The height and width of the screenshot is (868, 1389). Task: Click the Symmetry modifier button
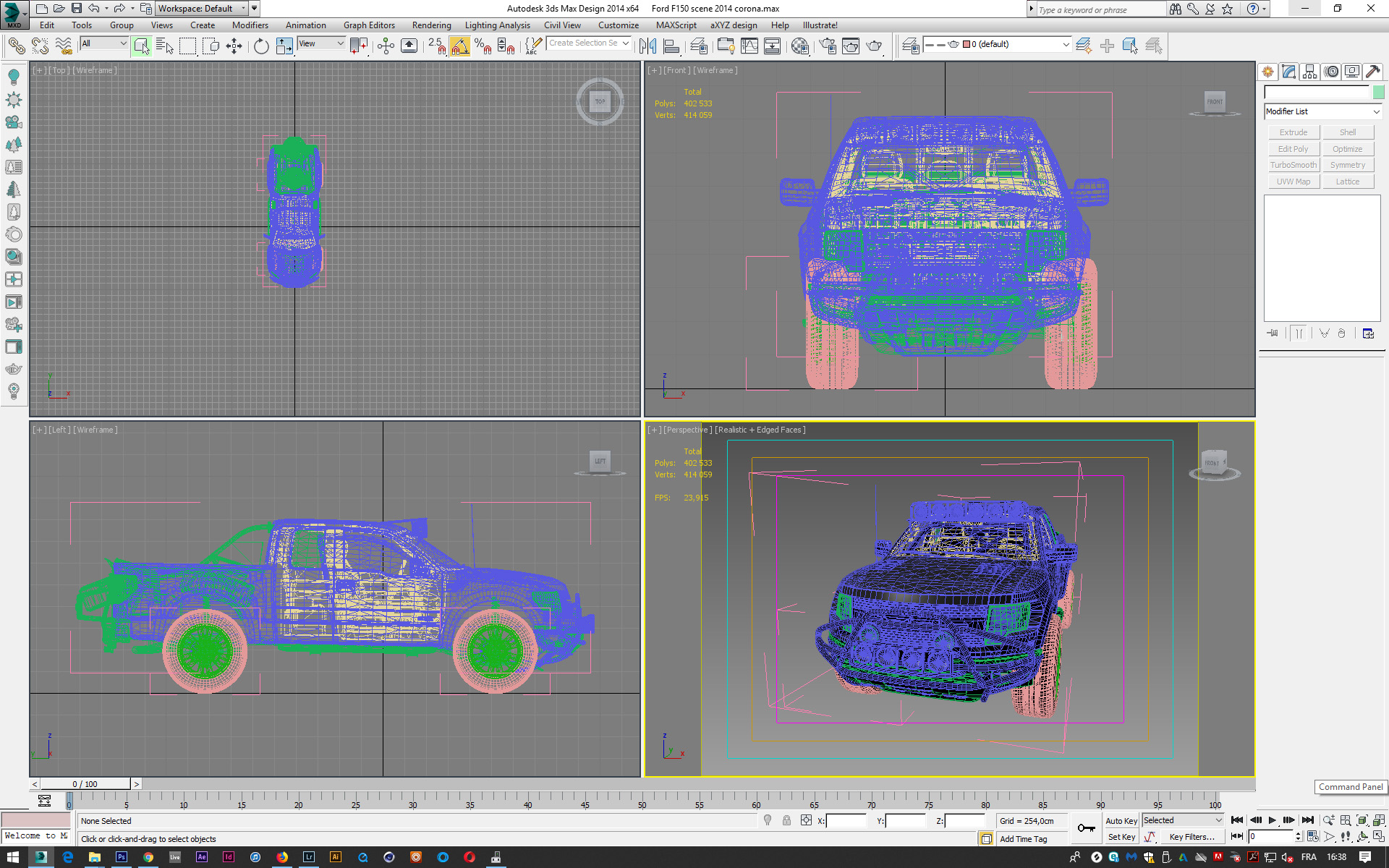click(x=1348, y=165)
